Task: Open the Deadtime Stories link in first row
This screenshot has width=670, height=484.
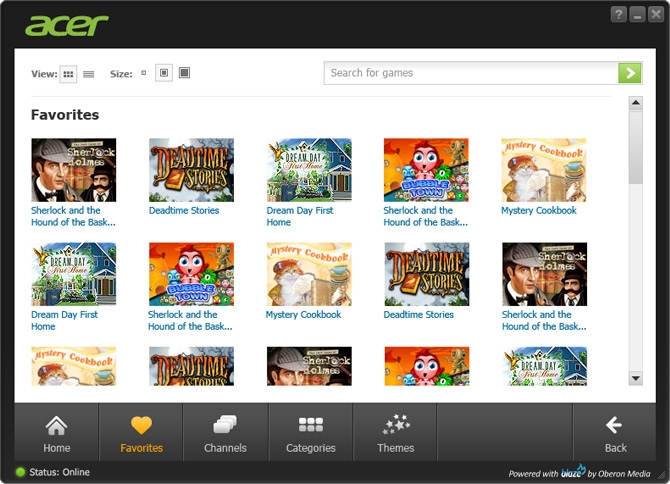Action: [x=184, y=211]
